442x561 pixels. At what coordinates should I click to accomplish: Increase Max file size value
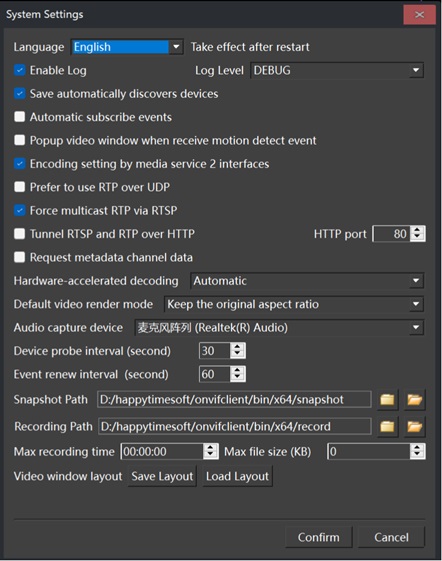(417, 448)
